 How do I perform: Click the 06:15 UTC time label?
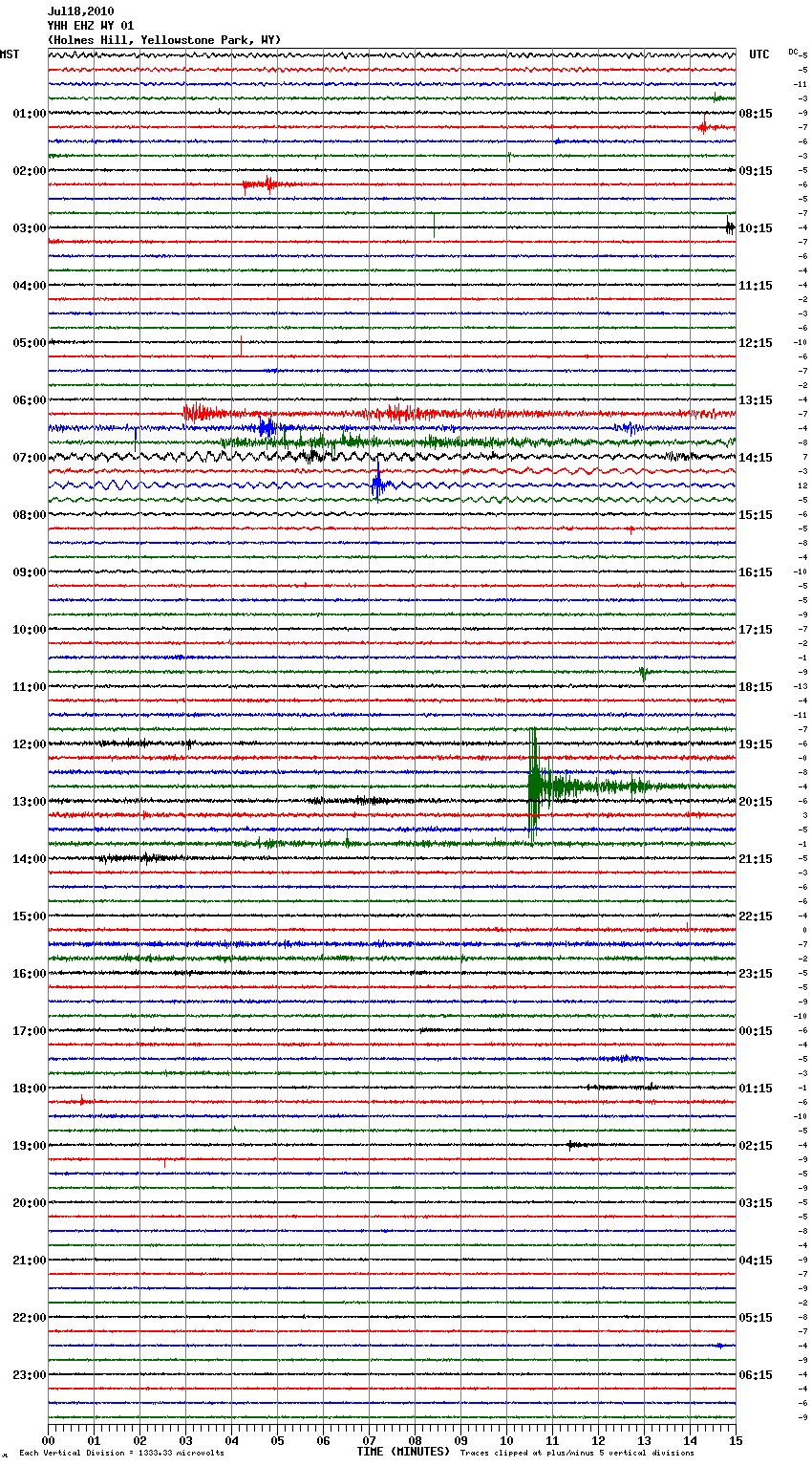[756, 1375]
